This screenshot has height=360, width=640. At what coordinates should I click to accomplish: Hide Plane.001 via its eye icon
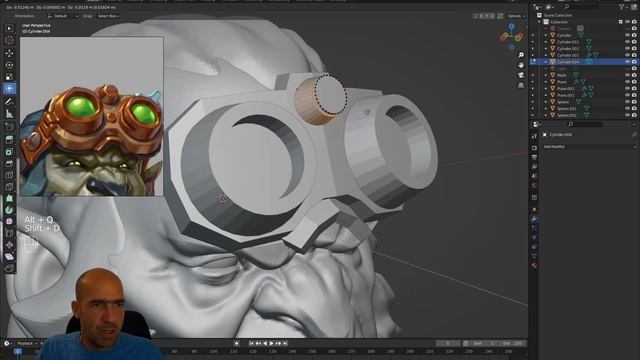pyautogui.click(x=627, y=89)
